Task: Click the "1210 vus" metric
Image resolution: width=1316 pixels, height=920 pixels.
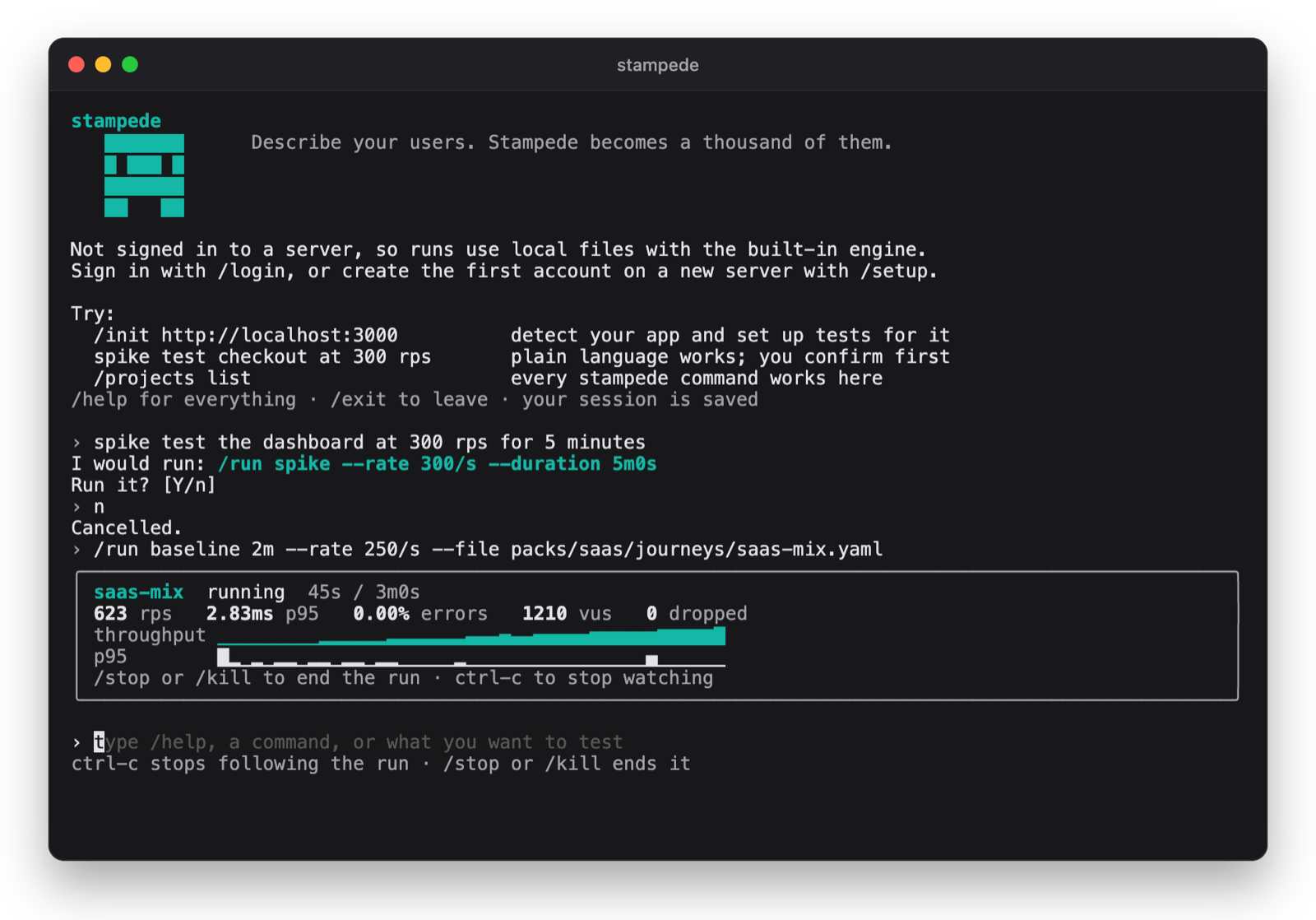Action: click(x=568, y=614)
